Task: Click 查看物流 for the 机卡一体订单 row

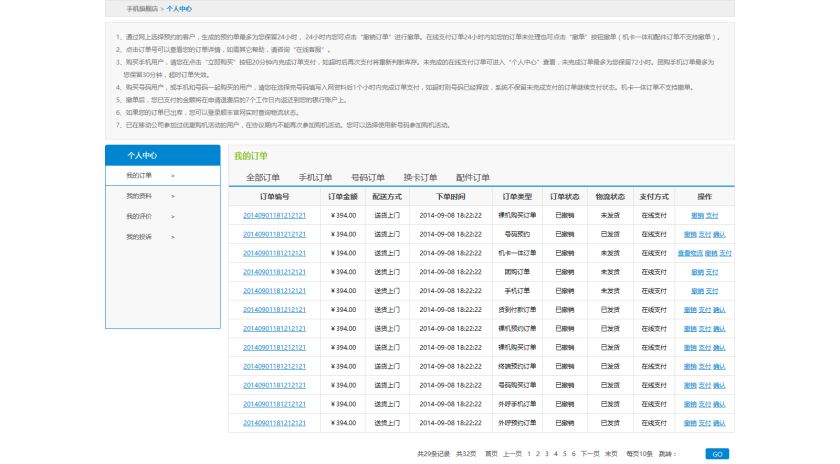Action: pos(690,253)
